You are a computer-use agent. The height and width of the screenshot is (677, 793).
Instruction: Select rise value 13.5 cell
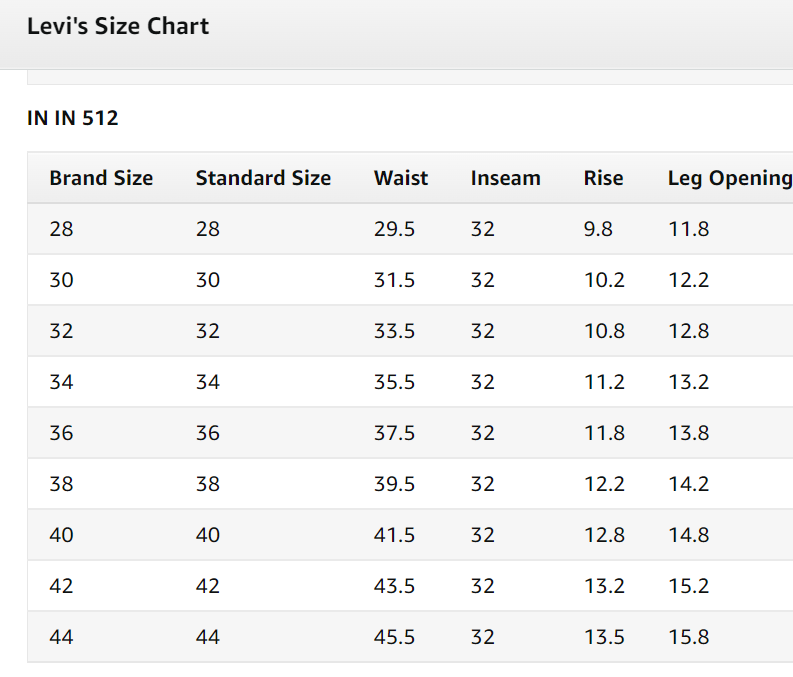point(604,637)
